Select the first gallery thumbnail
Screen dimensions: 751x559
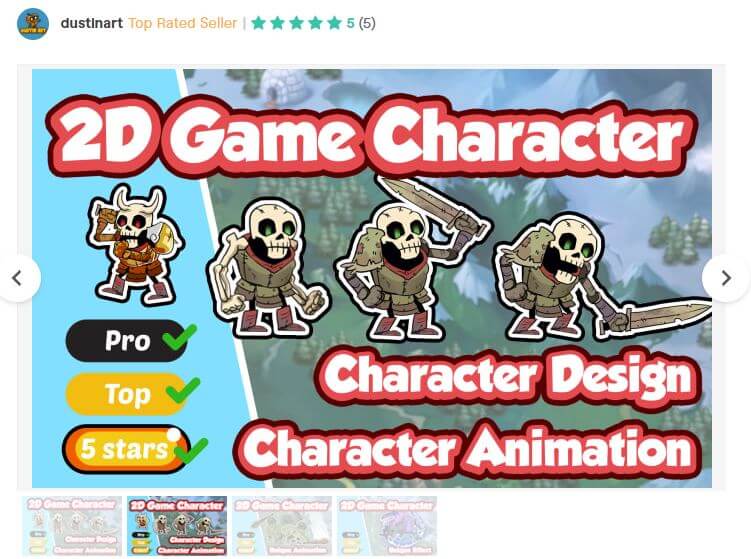click(x=72, y=526)
